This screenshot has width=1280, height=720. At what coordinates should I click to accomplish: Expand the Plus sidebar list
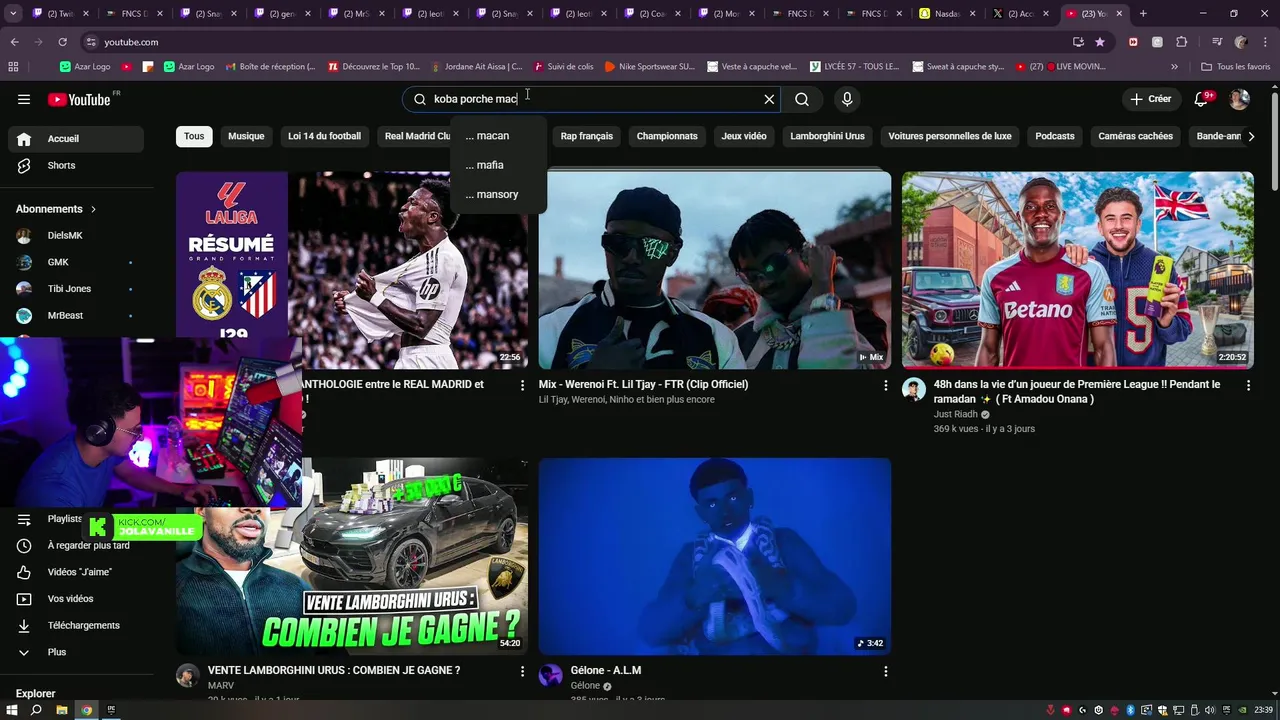tap(75, 652)
